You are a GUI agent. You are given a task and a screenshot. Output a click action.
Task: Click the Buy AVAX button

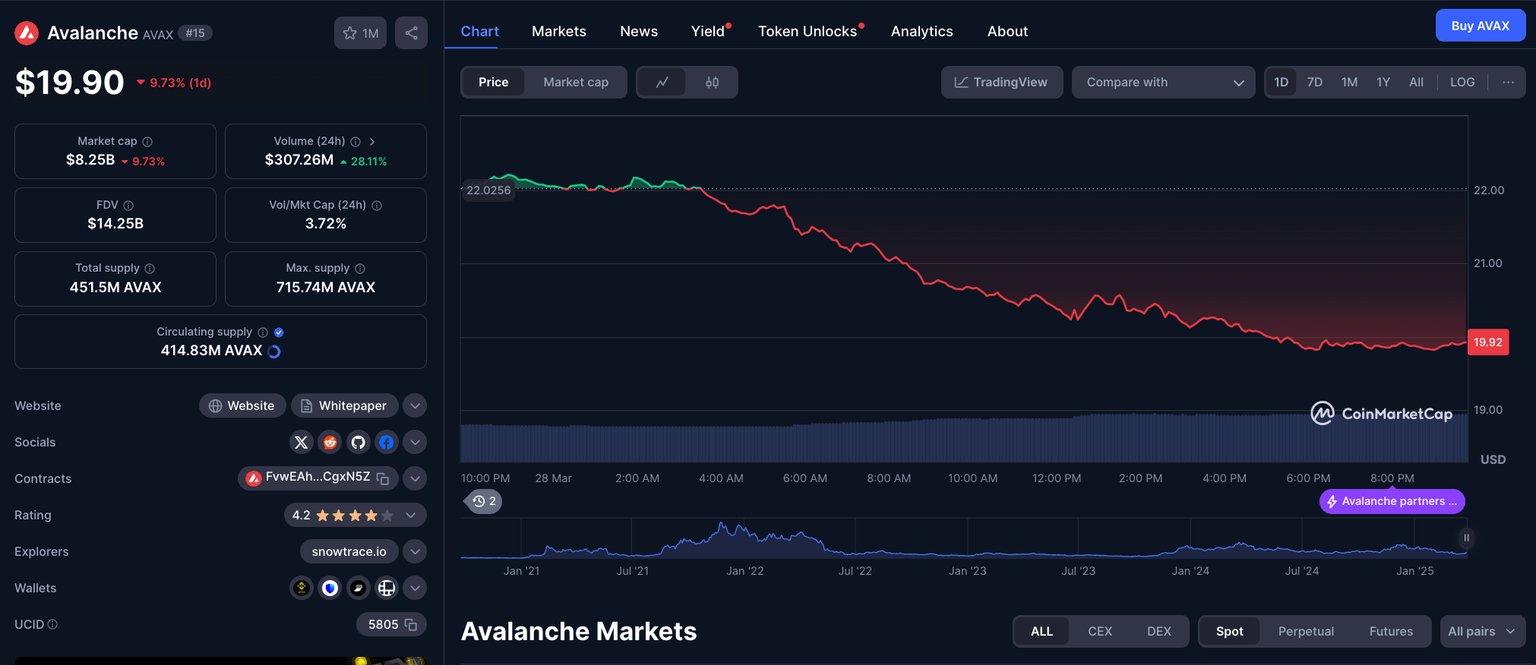coord(1480,24)
